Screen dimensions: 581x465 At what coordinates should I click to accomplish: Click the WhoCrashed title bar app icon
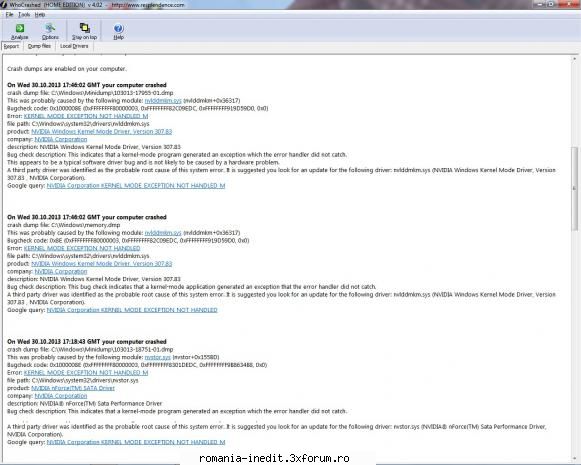pyautogui.click(x=3, y=5)
